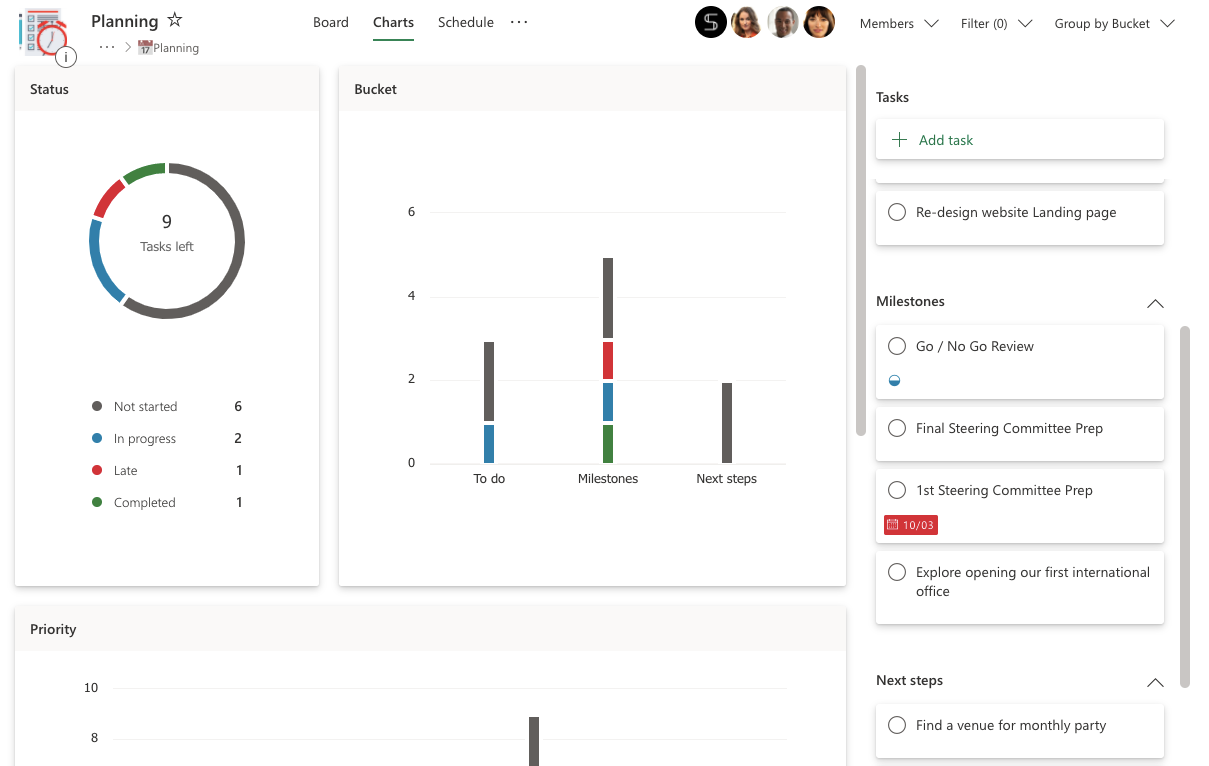The height and width of the screenshot is (766, 1209).
Task: Click the red-haired woman member avatar
Action: coord(747,22)
